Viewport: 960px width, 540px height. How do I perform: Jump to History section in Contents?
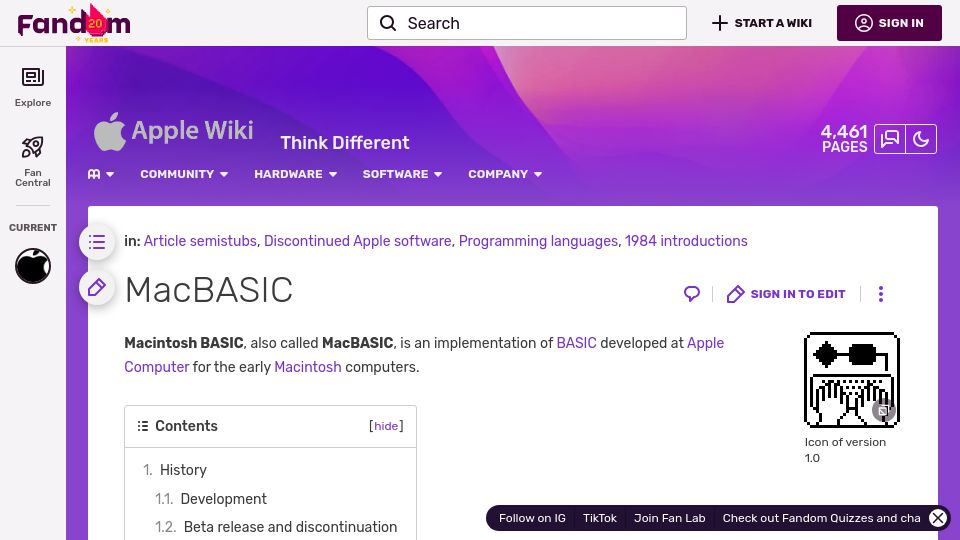[x=183, y=470]
